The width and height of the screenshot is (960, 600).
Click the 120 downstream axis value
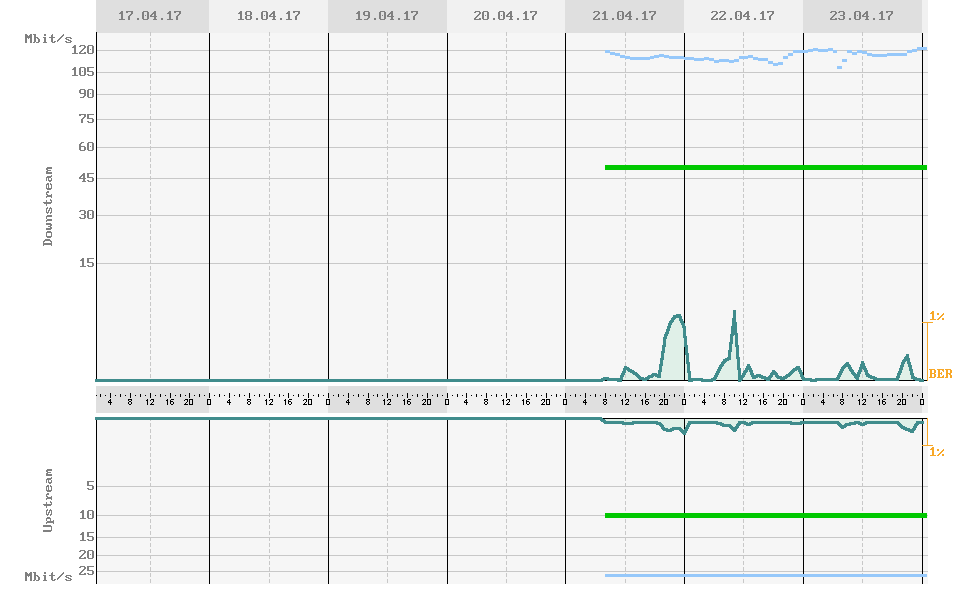pyautogui.click(x=82, y=49)
